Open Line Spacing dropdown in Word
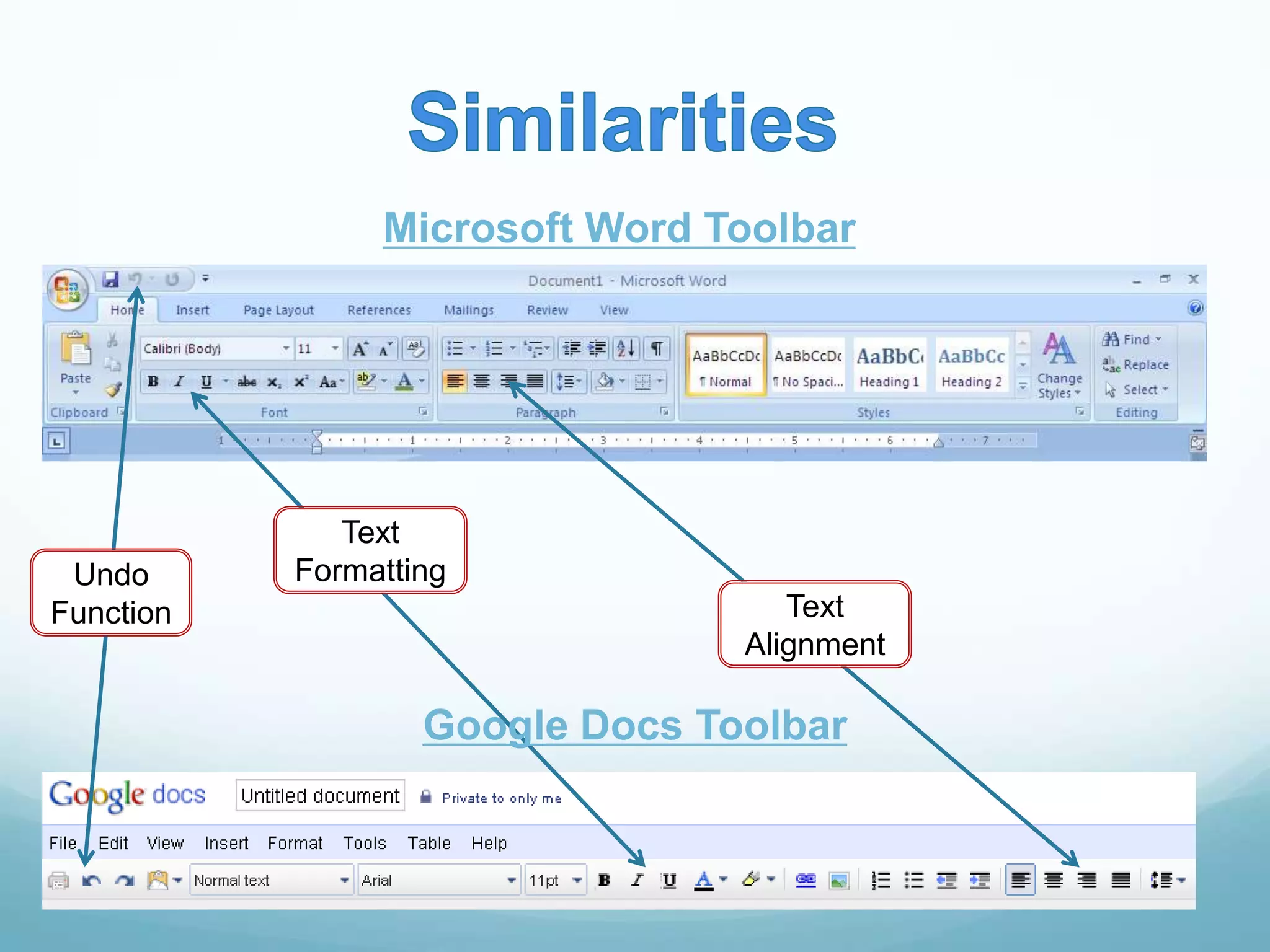The width and height of the screenshot is (1270, 952). coord(569,381)
